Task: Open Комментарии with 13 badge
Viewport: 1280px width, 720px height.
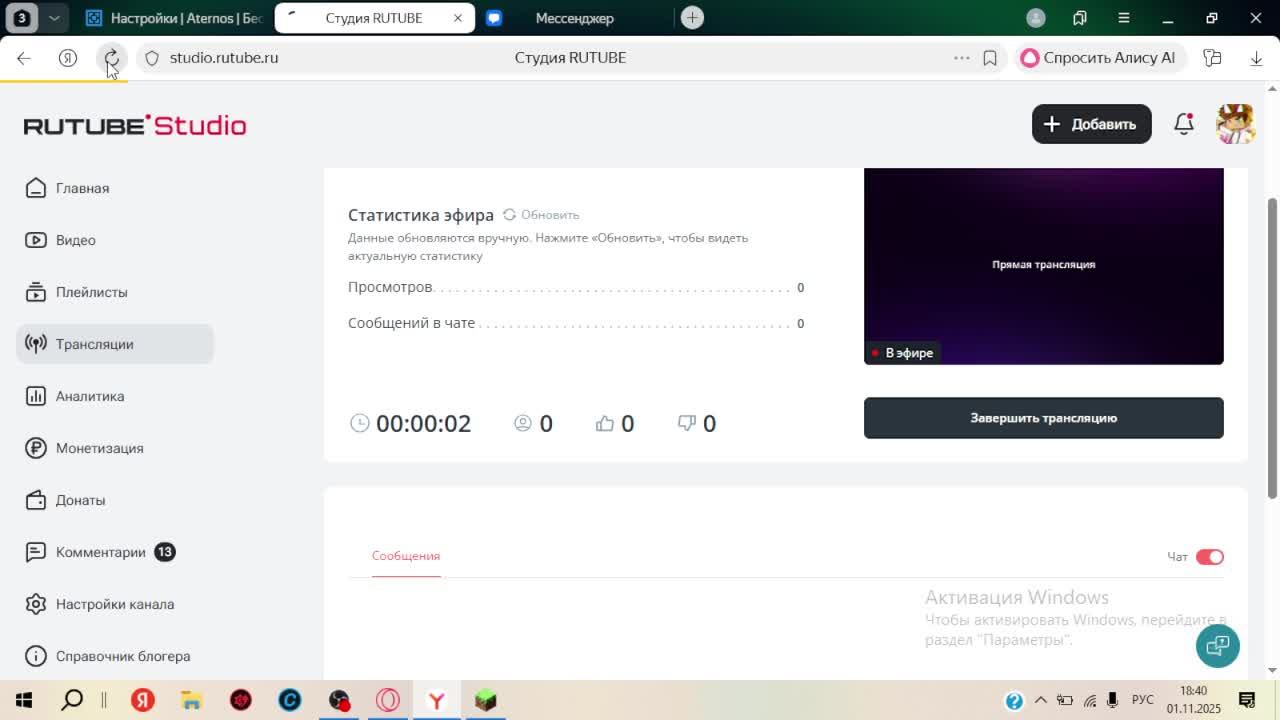Action: click(x=115, y=552)
